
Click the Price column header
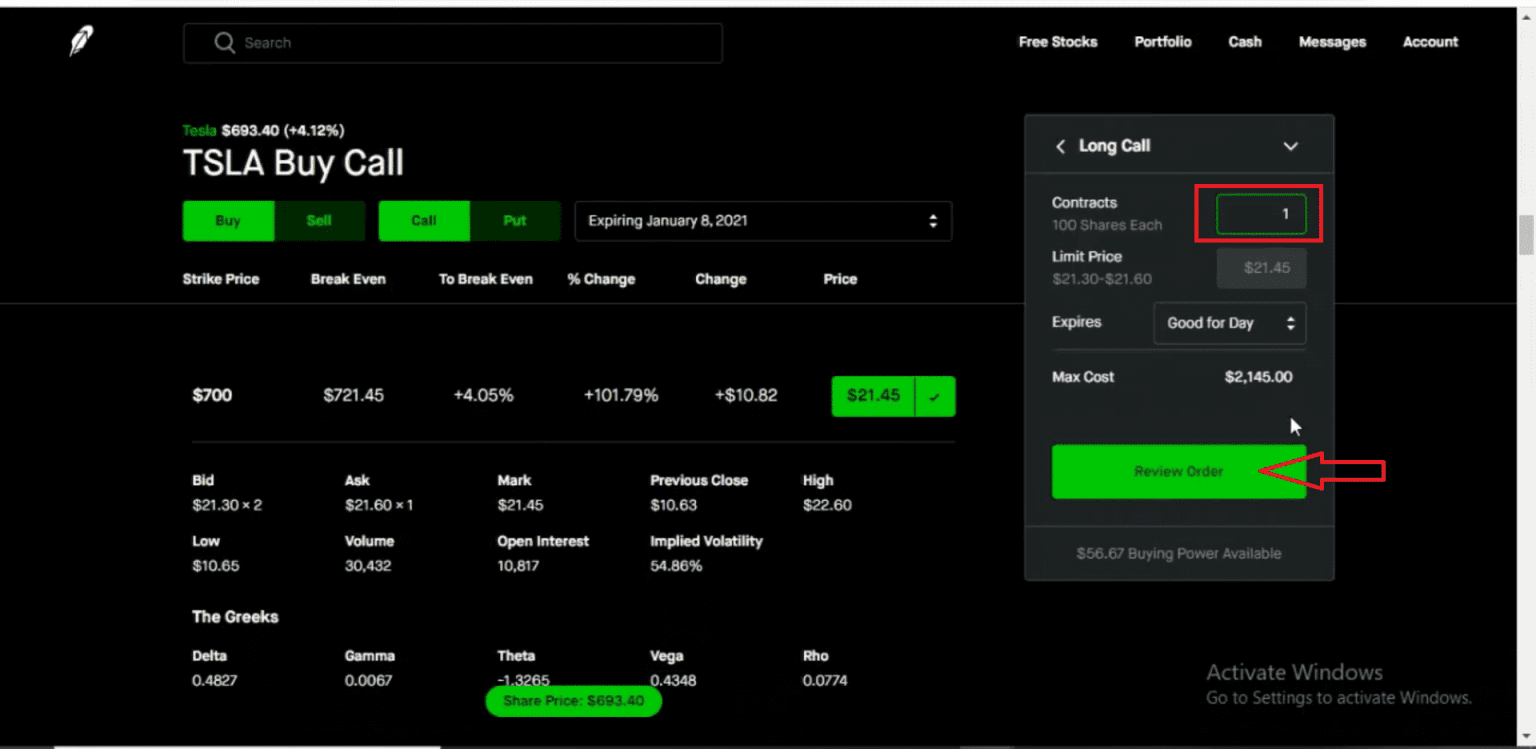pyautogui.click(x=840, y=279)
